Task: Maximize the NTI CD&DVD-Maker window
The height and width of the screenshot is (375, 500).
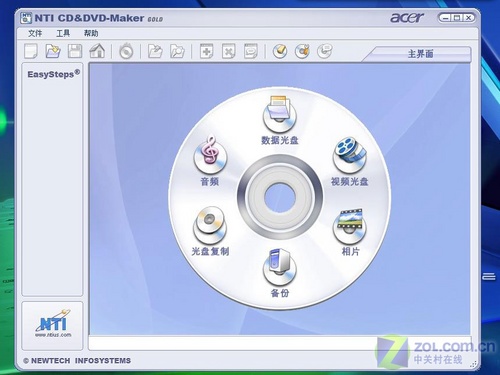Action: tap(457, 17)
